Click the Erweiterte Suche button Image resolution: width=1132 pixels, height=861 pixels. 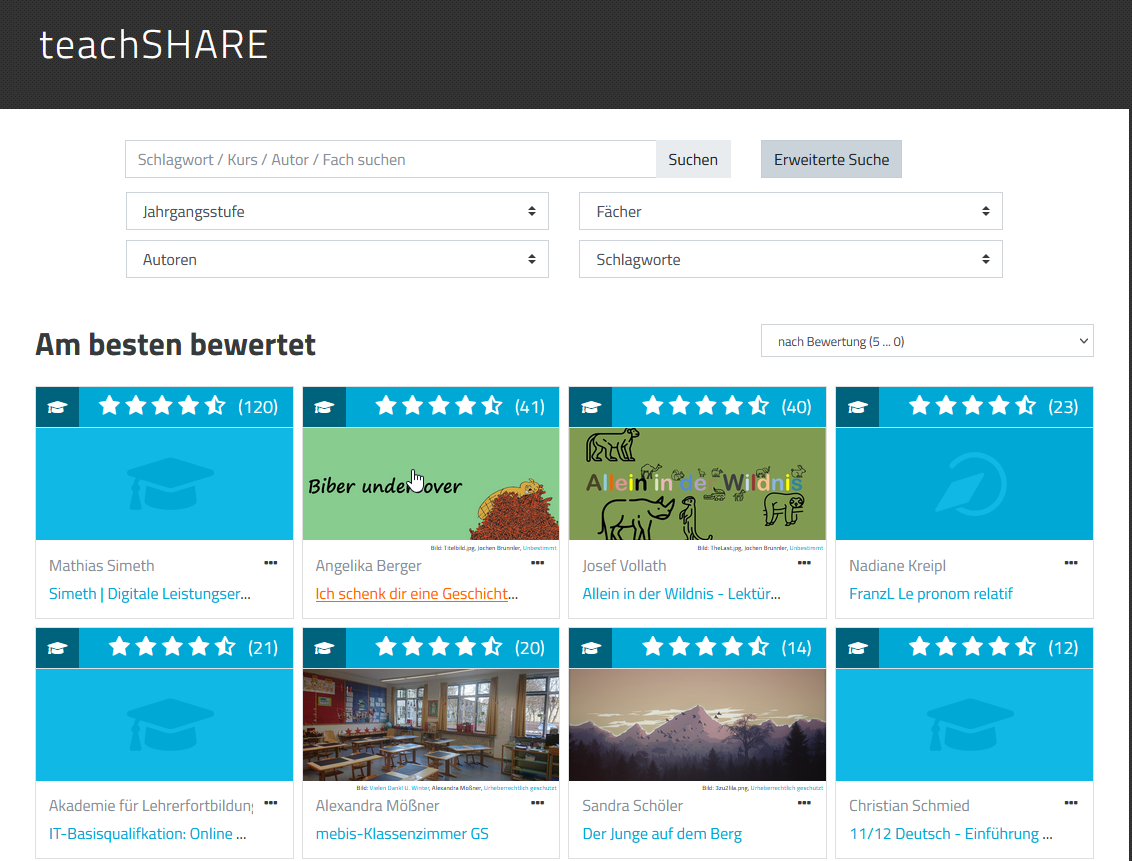831,160
